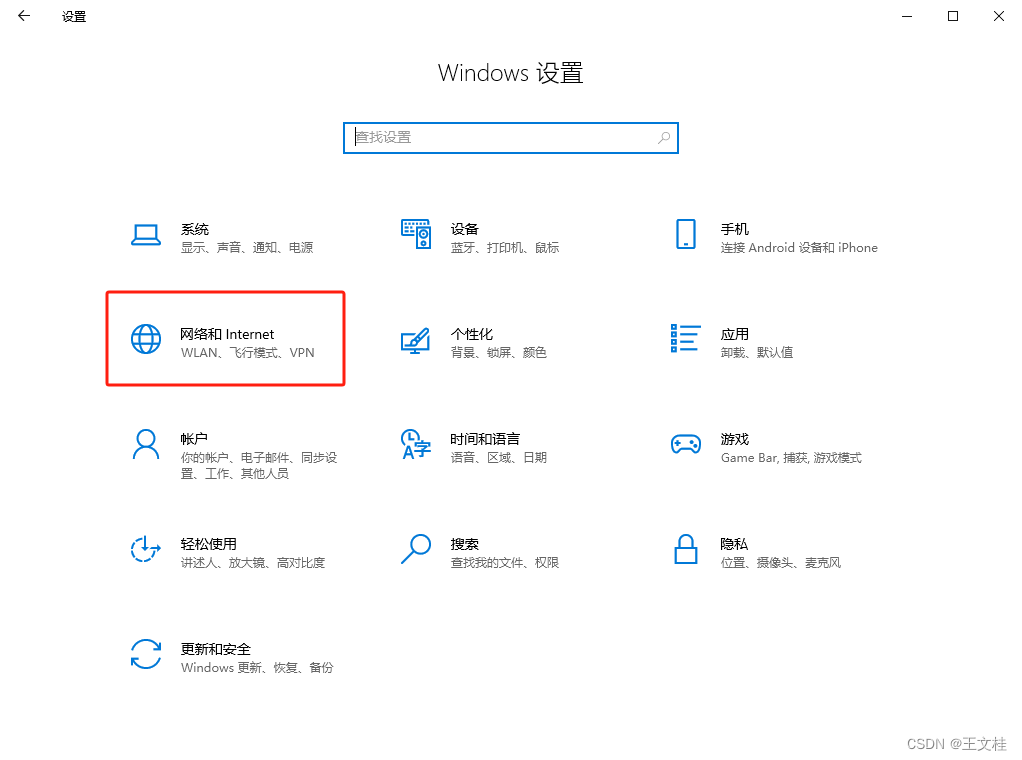The width and height of the screenshot is (1022, 760).
Task: Click the text 讲述人、放大镜、高对比度
Action: [253, 563]
